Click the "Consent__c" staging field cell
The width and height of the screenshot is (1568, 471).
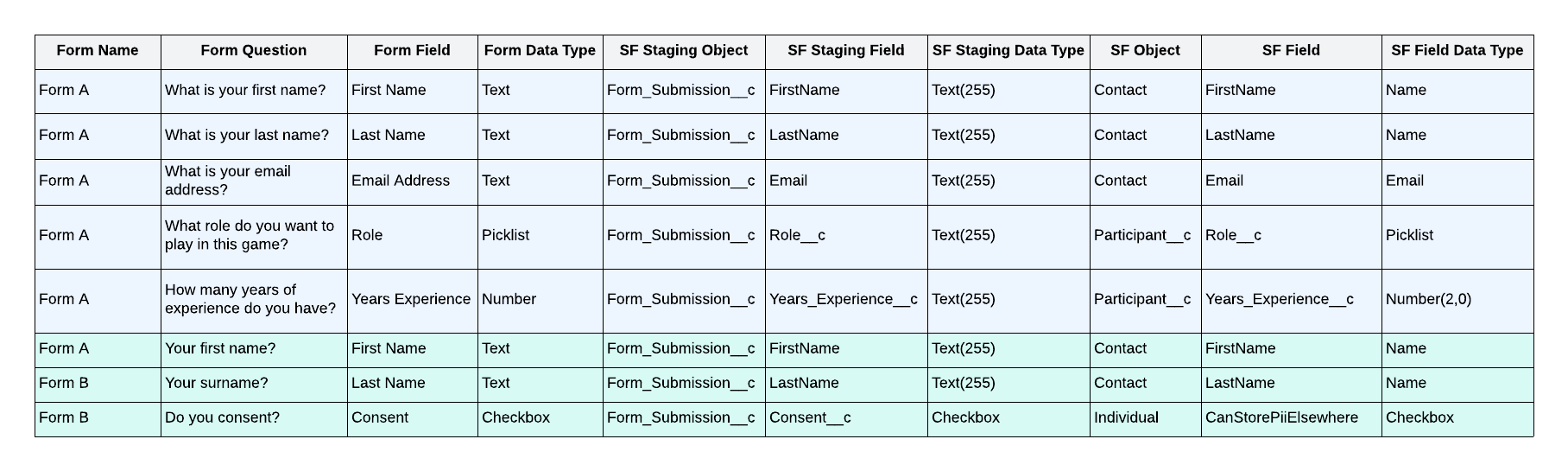pyautogui.click(x=810, y=418)
